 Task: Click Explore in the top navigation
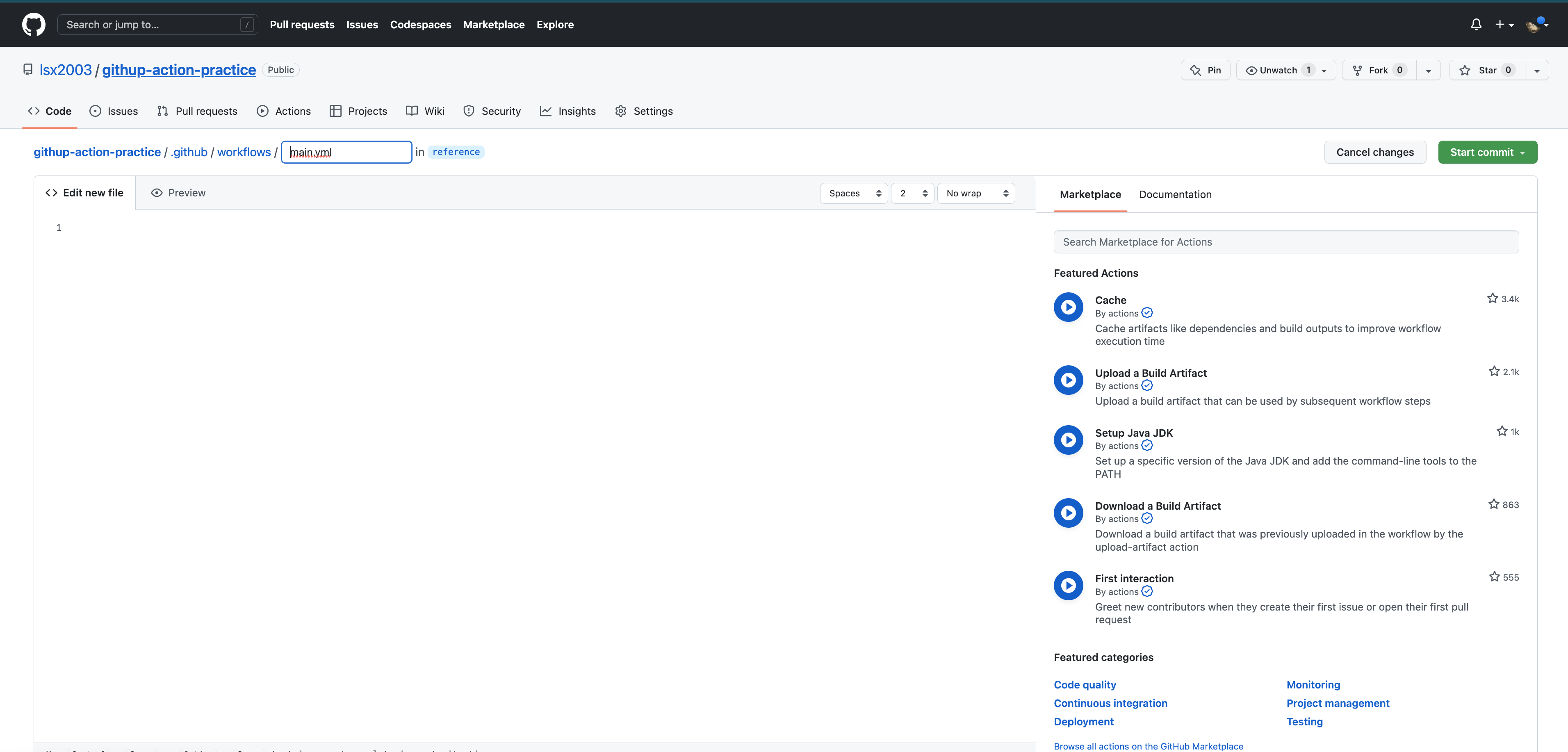[554, 24]
